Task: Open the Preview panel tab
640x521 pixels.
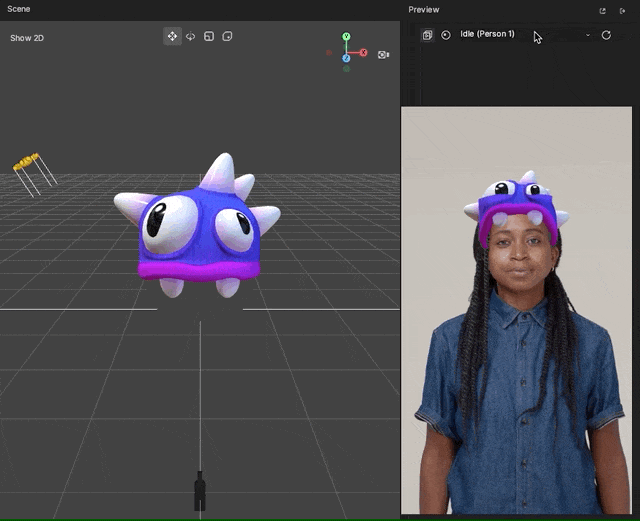Action: [424, 9]
